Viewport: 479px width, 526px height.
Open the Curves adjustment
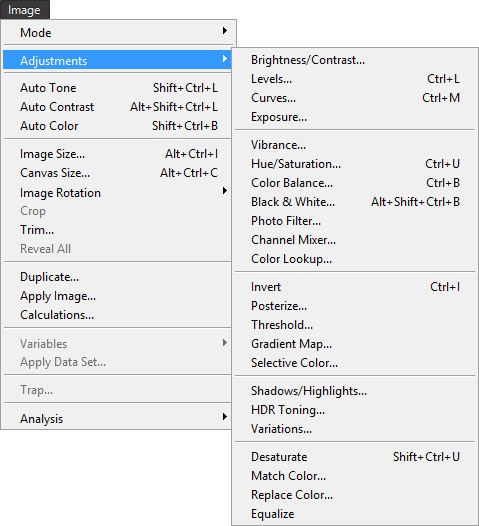pyautogui.click(x=355, y=98)
